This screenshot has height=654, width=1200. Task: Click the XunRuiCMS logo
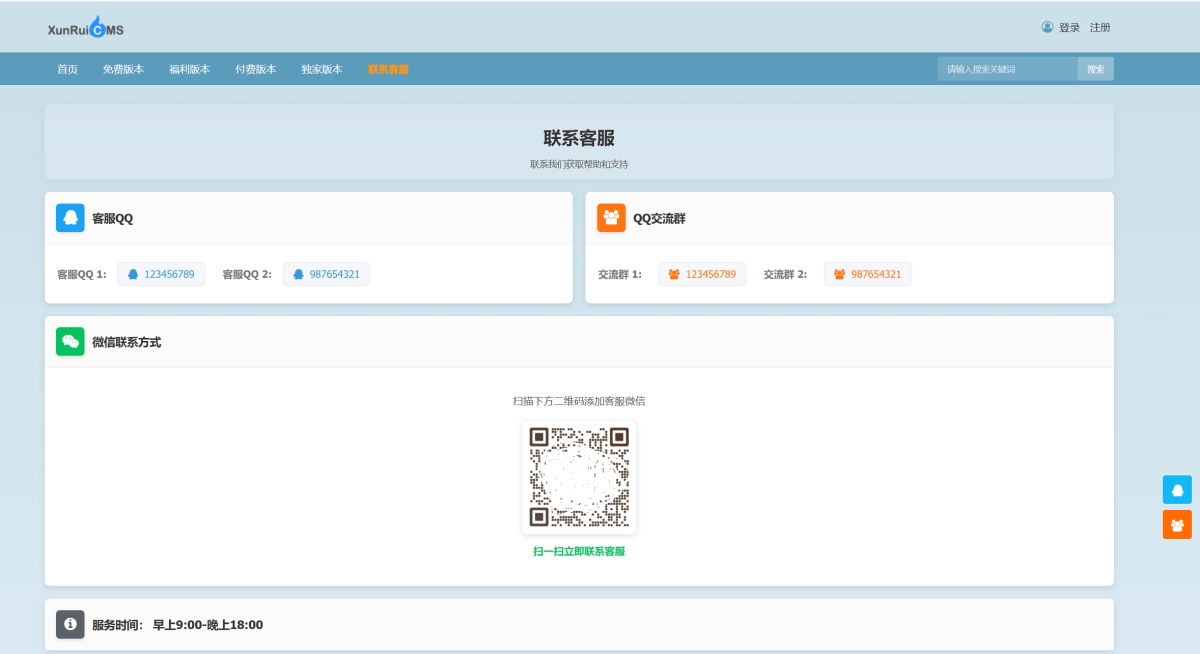86,27
